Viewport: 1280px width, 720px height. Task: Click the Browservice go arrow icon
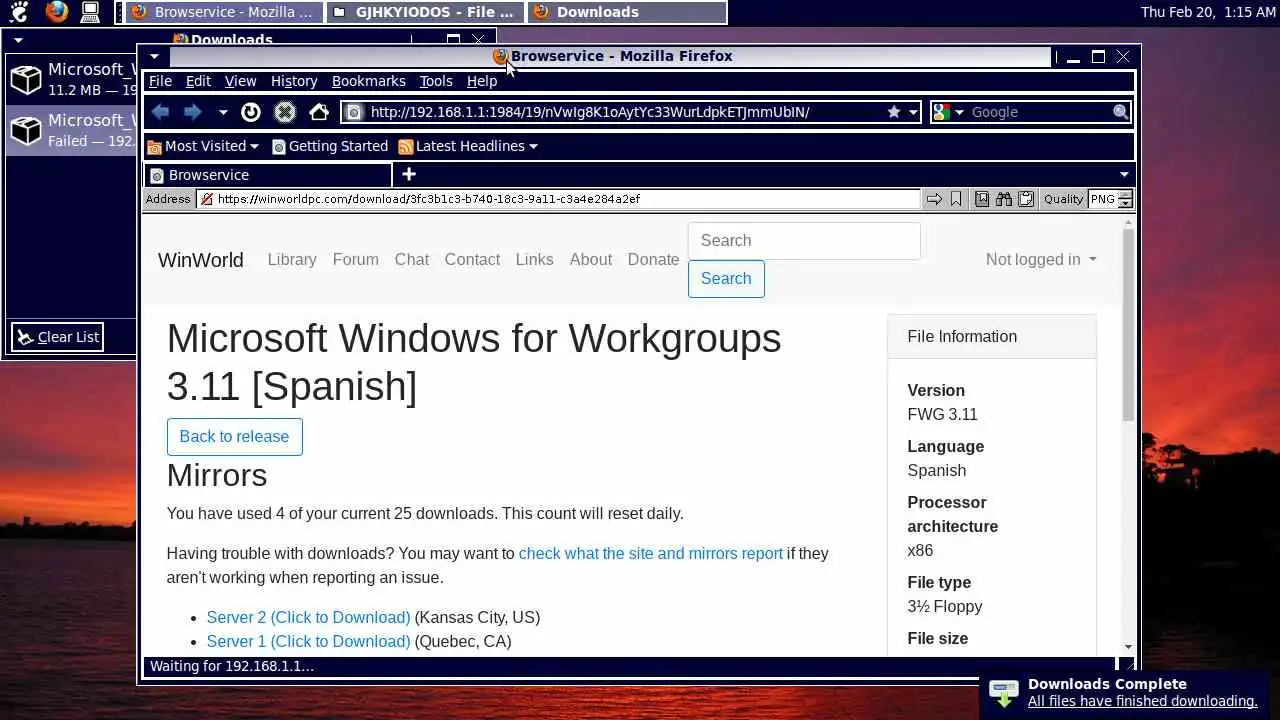(x=934, y=199)
